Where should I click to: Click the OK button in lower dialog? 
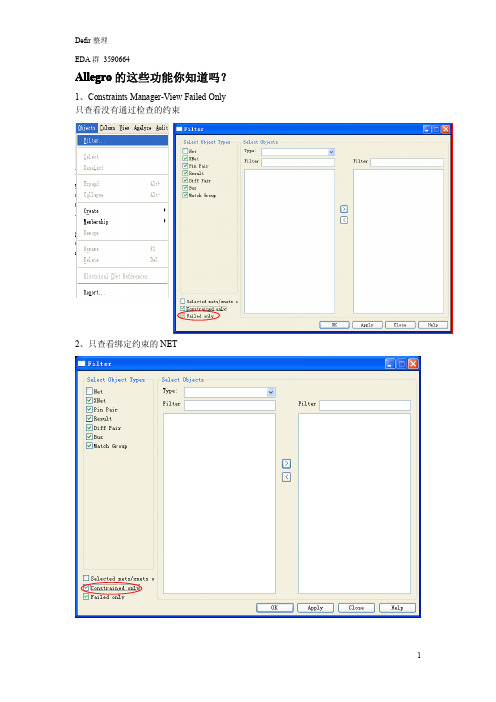274,608
